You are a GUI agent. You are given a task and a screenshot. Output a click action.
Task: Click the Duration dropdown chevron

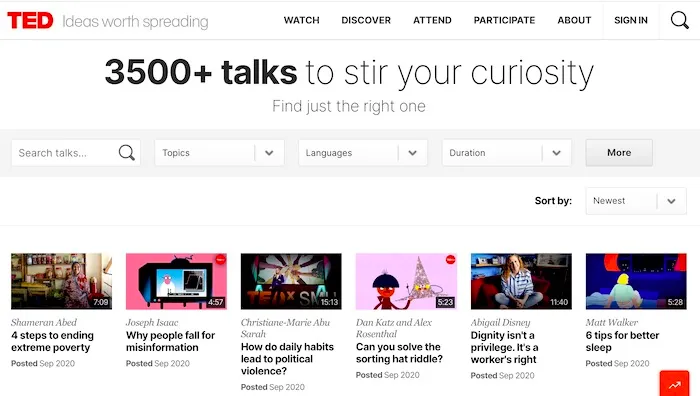556,153
